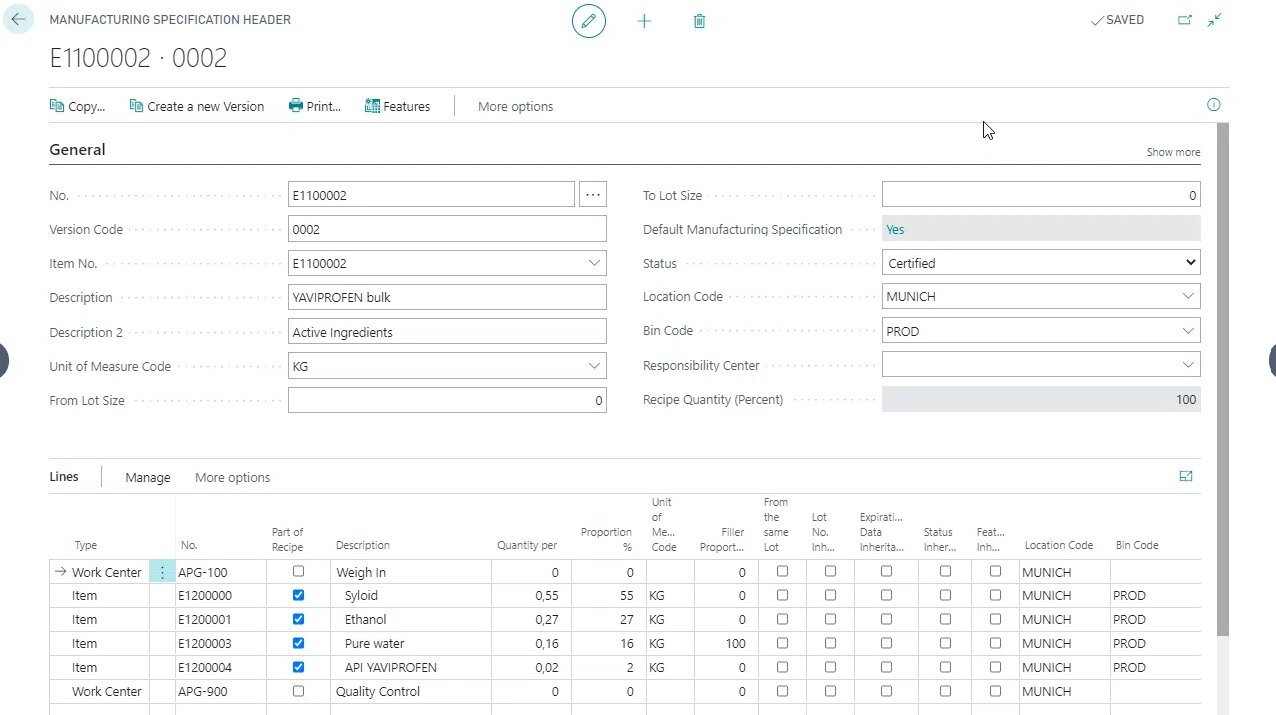Click the pencil edit icon
Viewport: 1276px width, 715px height.
[589, 21]
